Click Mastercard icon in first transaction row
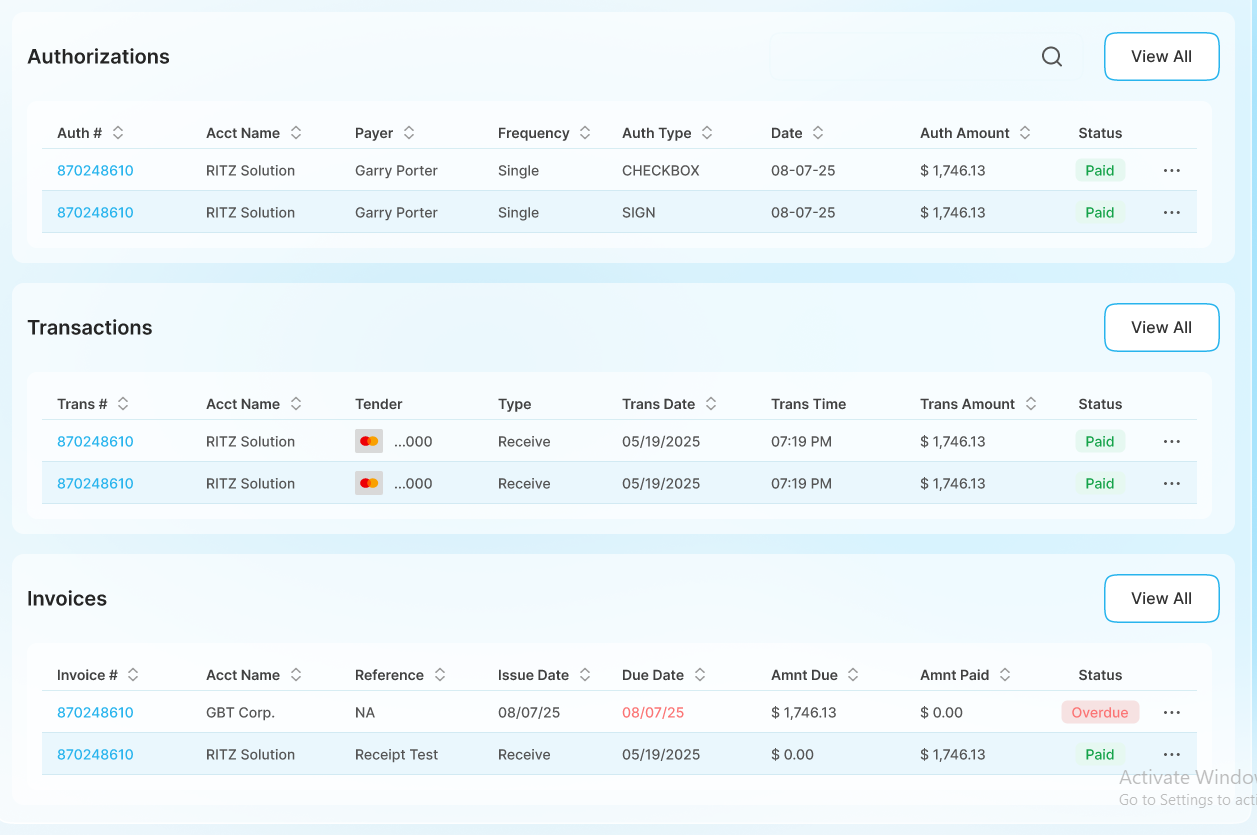Viewport: 1257px width, 835px height. click(x=369, y=442)
